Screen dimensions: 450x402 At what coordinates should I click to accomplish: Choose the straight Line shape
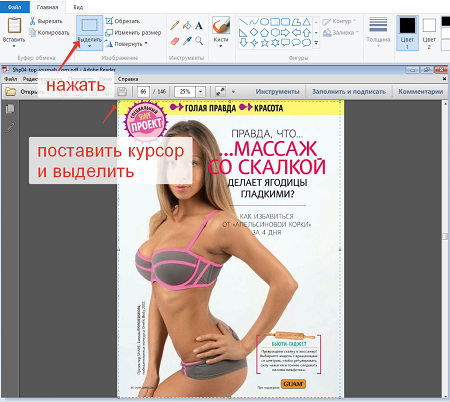244,22
